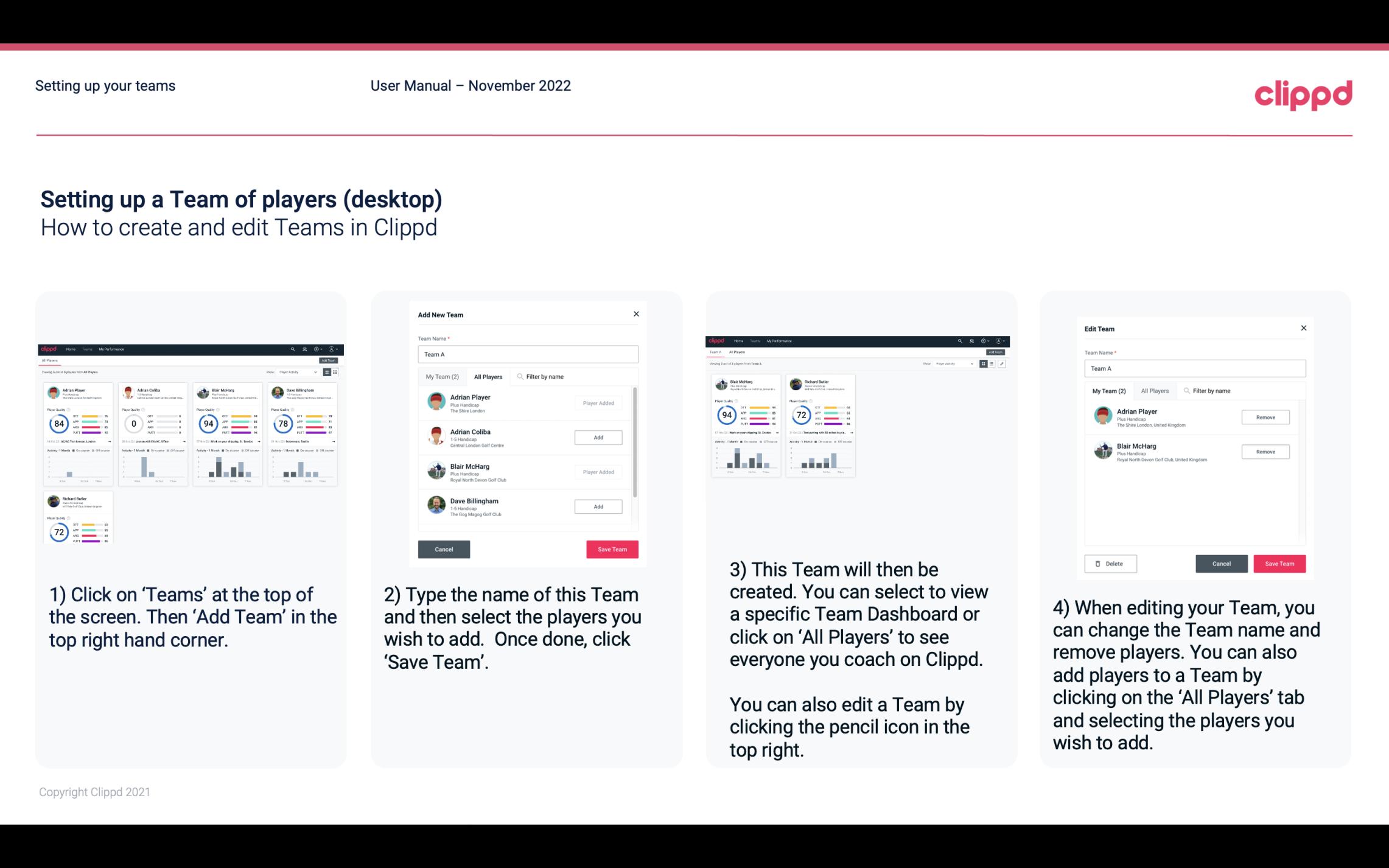Click the close X on Add New Team dialog
The width and height of the screenshot is (1389, 868).
637,314
